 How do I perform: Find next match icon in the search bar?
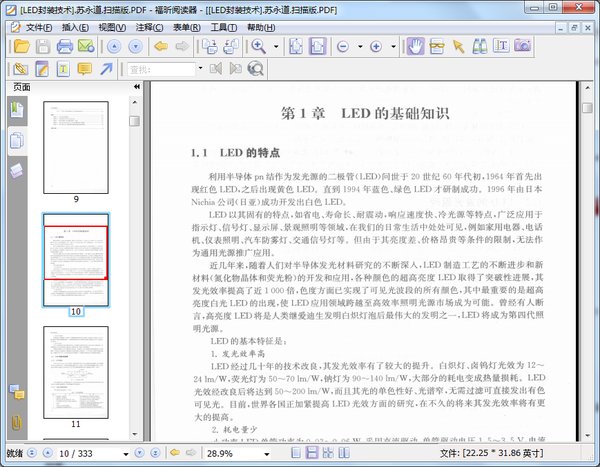click(235, 69)
